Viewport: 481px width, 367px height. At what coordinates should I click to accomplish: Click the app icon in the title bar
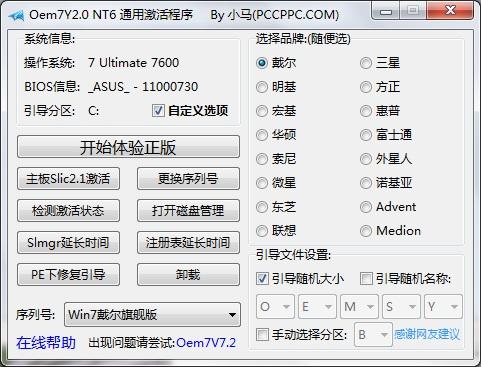tap(16, 15)
